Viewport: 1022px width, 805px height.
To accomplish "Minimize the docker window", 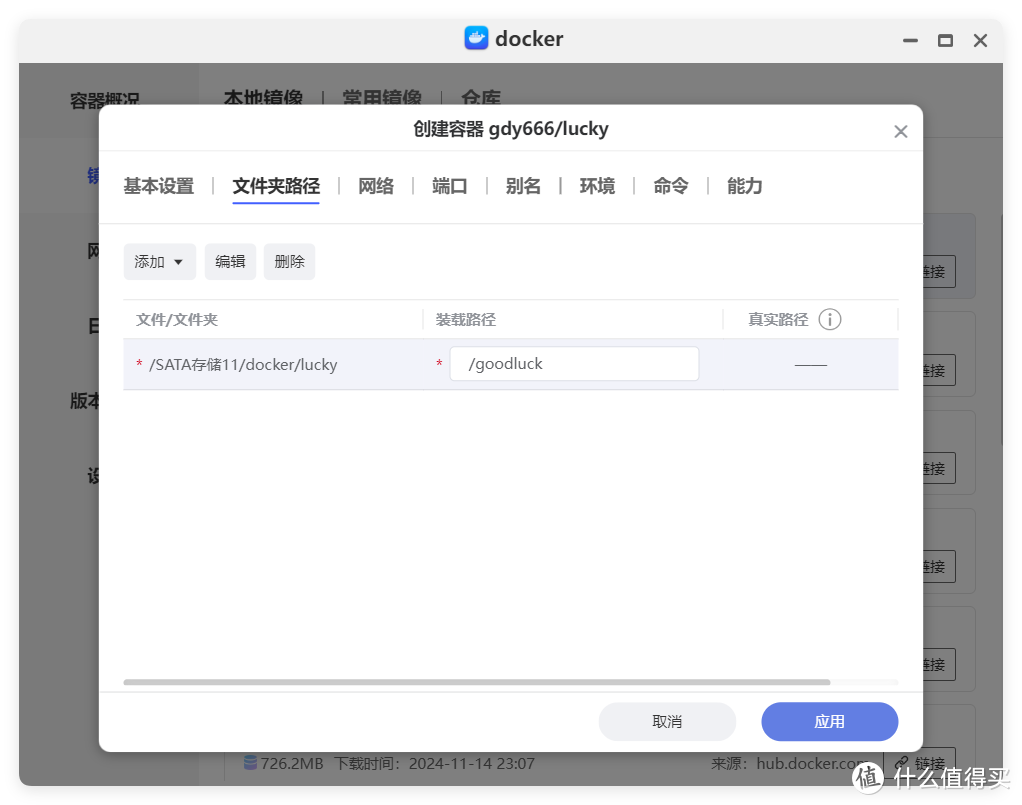I will 910,40.
